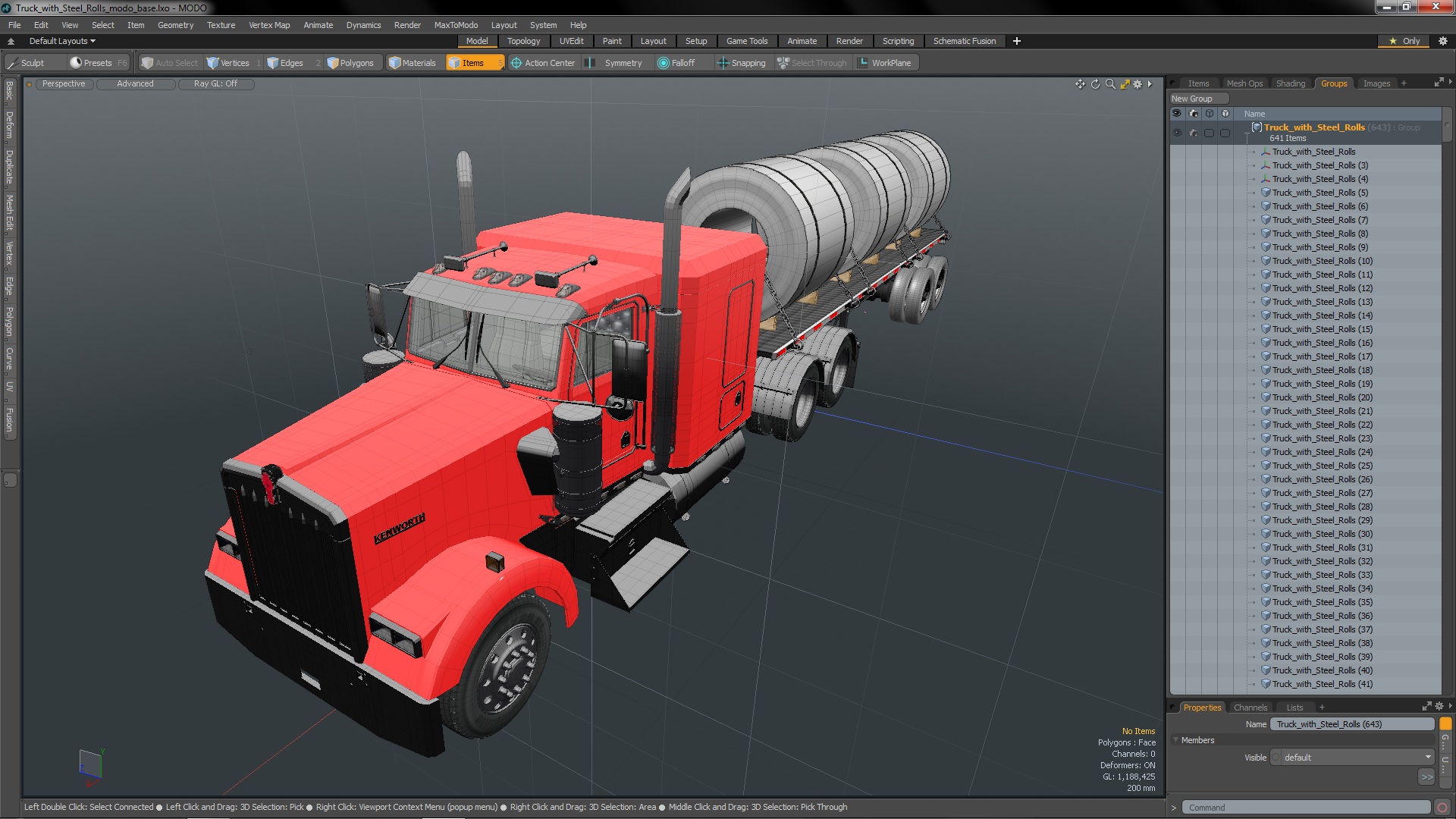Switch to the Shading tab
This screenshot has width=1456, height=819.
pos(1290,83)
